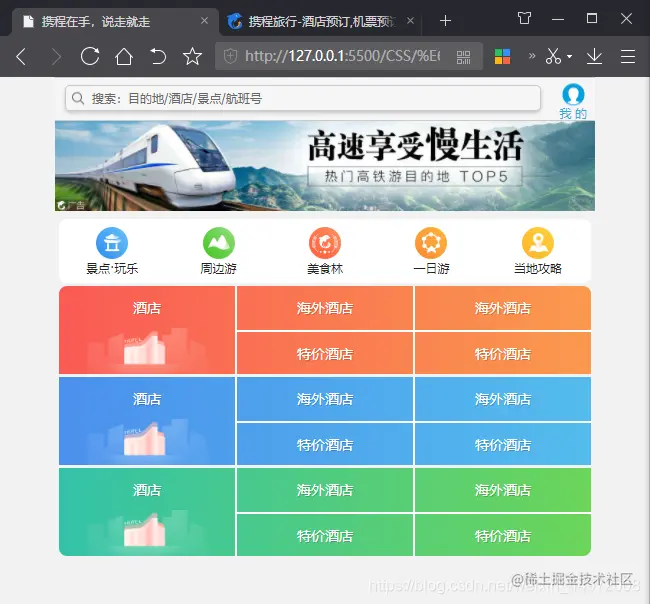Click the browser forward arrow
Screen dimensions: 650x604
click(56, 56)
